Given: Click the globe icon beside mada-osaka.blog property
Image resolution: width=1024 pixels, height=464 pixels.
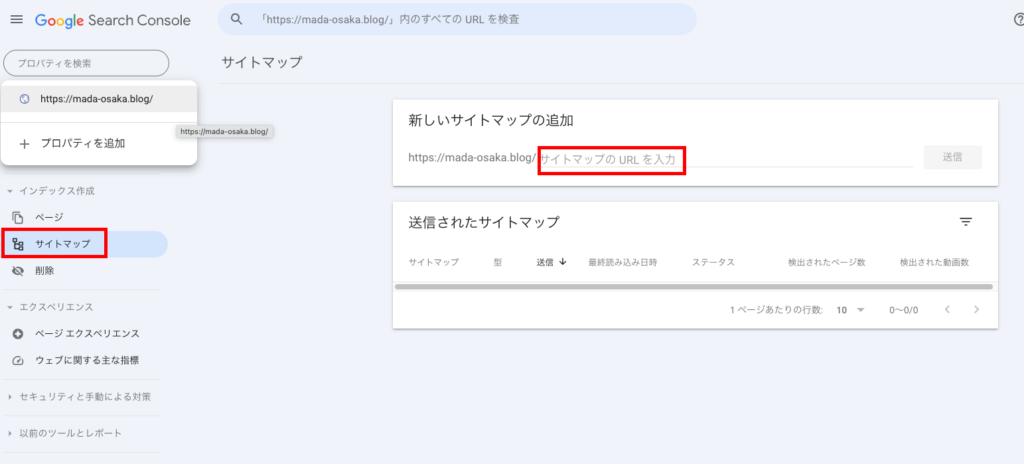Looking at the screenshot, I should tap(25, 99).
